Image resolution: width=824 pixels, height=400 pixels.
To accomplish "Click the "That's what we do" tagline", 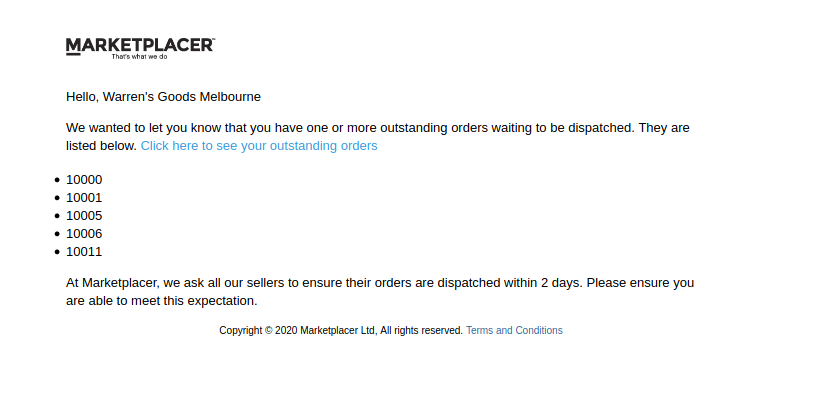I will tap(139, 57).
